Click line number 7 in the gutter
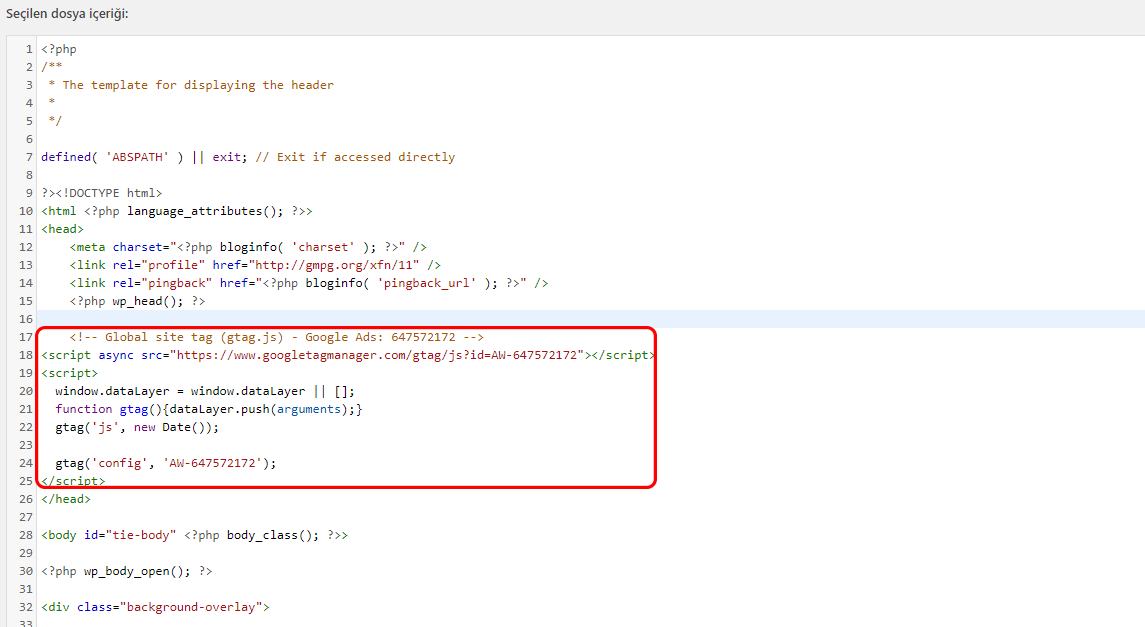 29,157
